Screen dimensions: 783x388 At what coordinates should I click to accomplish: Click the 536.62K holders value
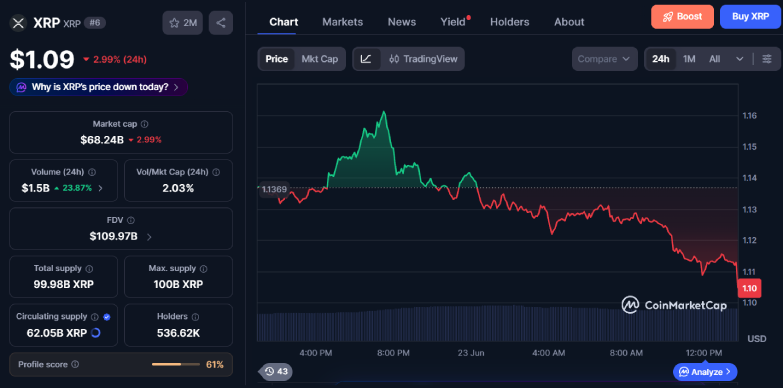pos(178,333)
